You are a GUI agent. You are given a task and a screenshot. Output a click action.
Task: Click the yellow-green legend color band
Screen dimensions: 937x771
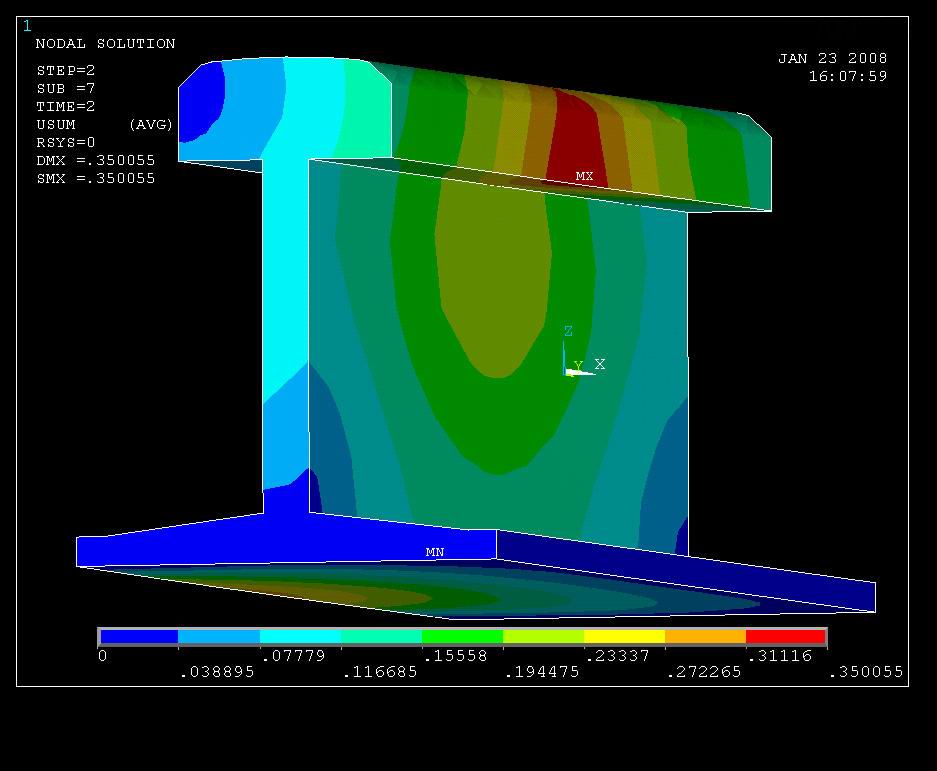pyautogui.click(x=543, y=637)
